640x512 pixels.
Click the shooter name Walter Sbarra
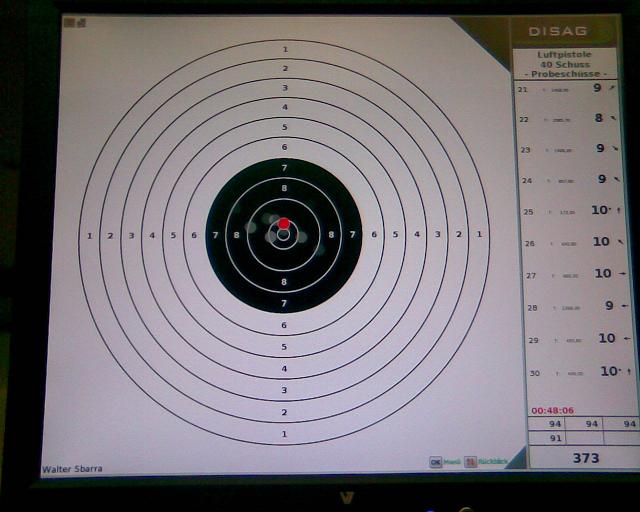pyautogui.click(x=72, y=469)
